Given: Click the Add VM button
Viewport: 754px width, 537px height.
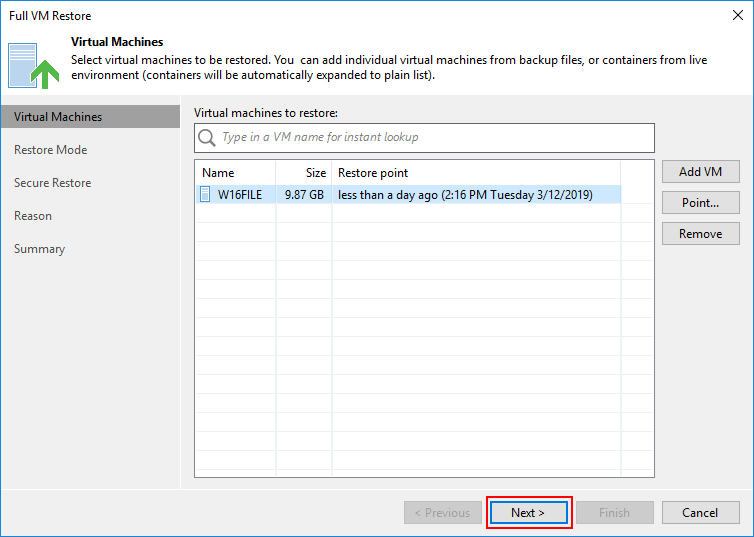Looking at the screenshot, I should click(x=701, y=172).
